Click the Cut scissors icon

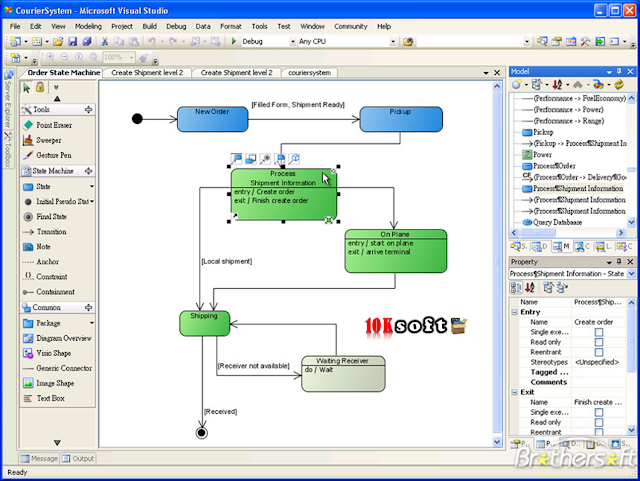[x=104, y=41]
